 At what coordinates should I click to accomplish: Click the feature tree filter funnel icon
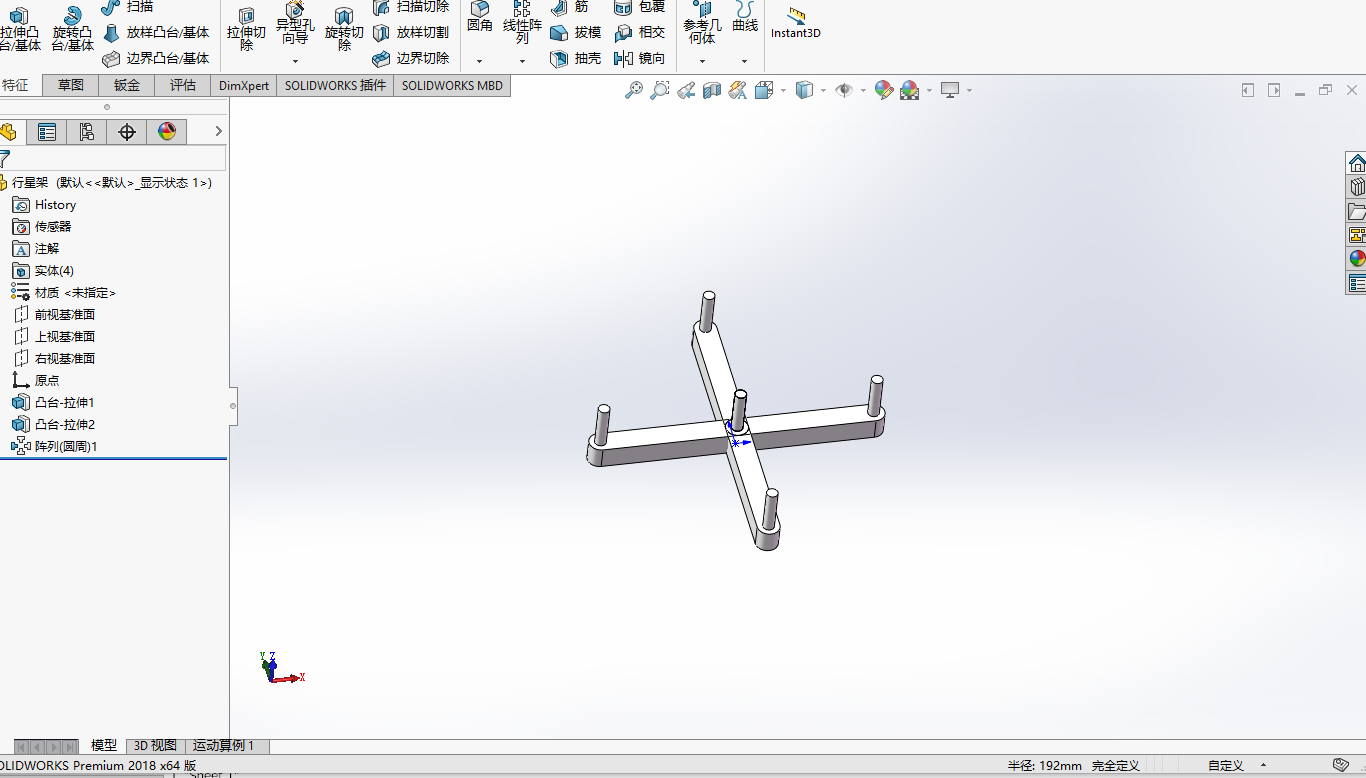point(5,158)
